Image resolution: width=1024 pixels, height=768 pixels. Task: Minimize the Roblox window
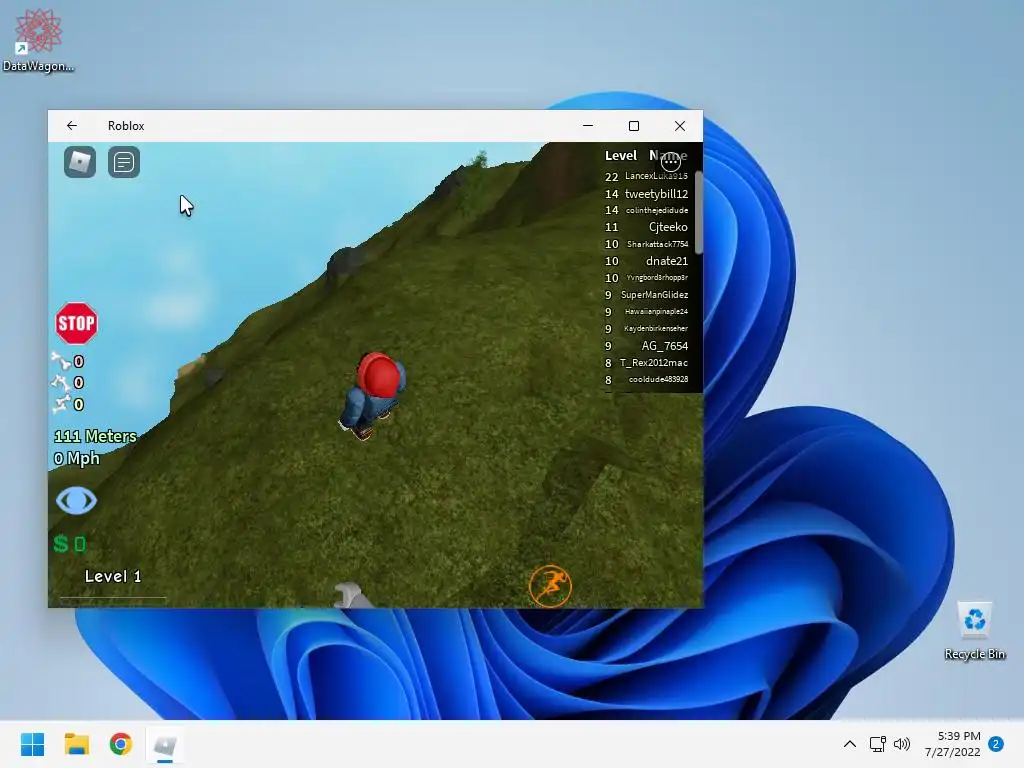pos(588,125)
